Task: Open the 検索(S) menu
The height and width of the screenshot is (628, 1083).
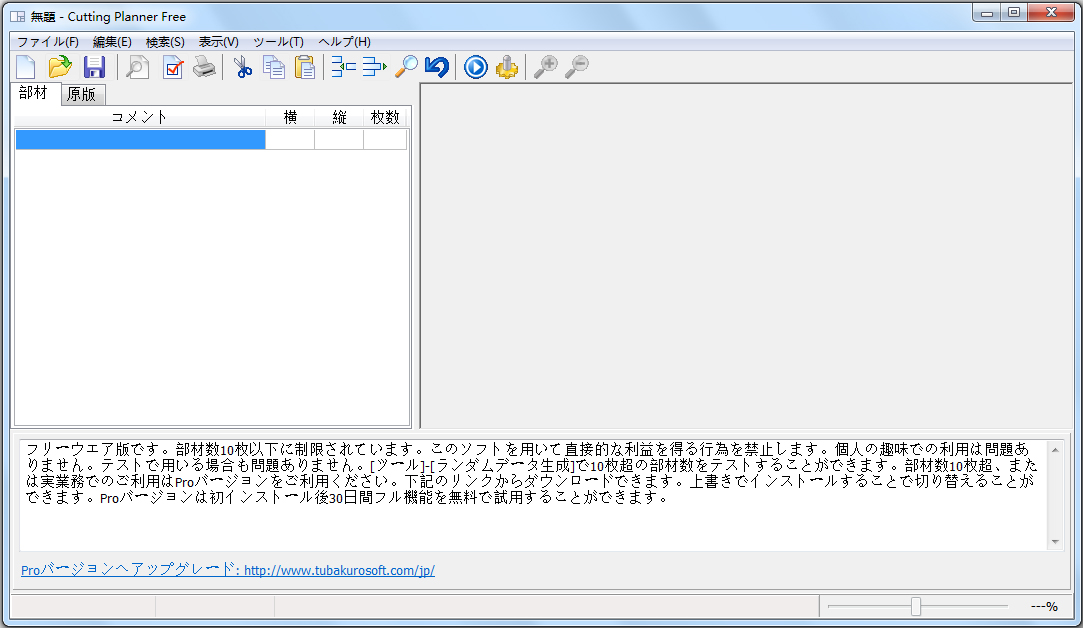Action: (x=165, y=42)
